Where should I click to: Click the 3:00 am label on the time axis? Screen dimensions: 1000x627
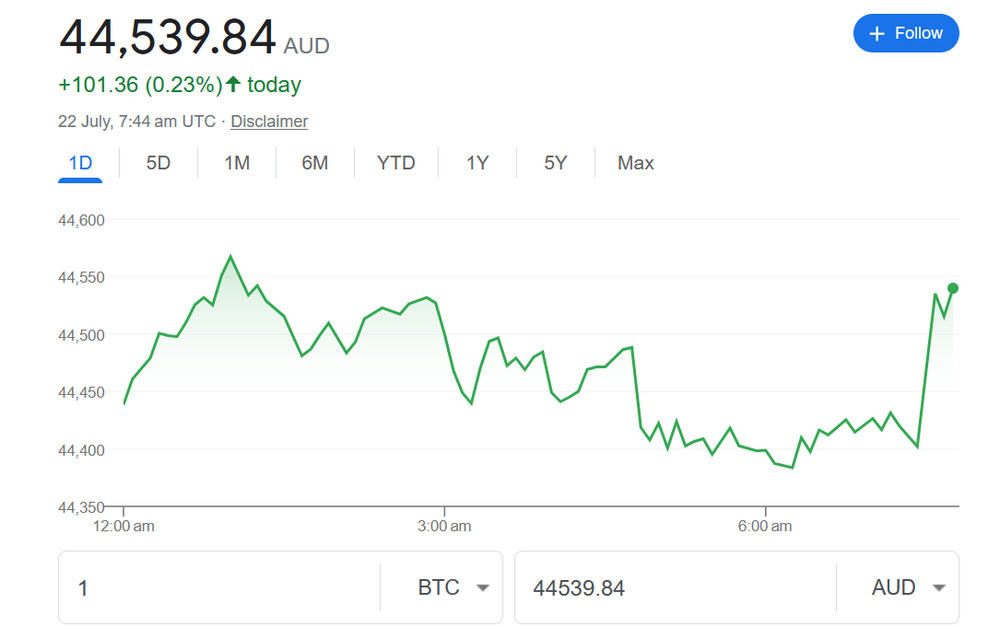pyautogui.click(x=444, y=525)
